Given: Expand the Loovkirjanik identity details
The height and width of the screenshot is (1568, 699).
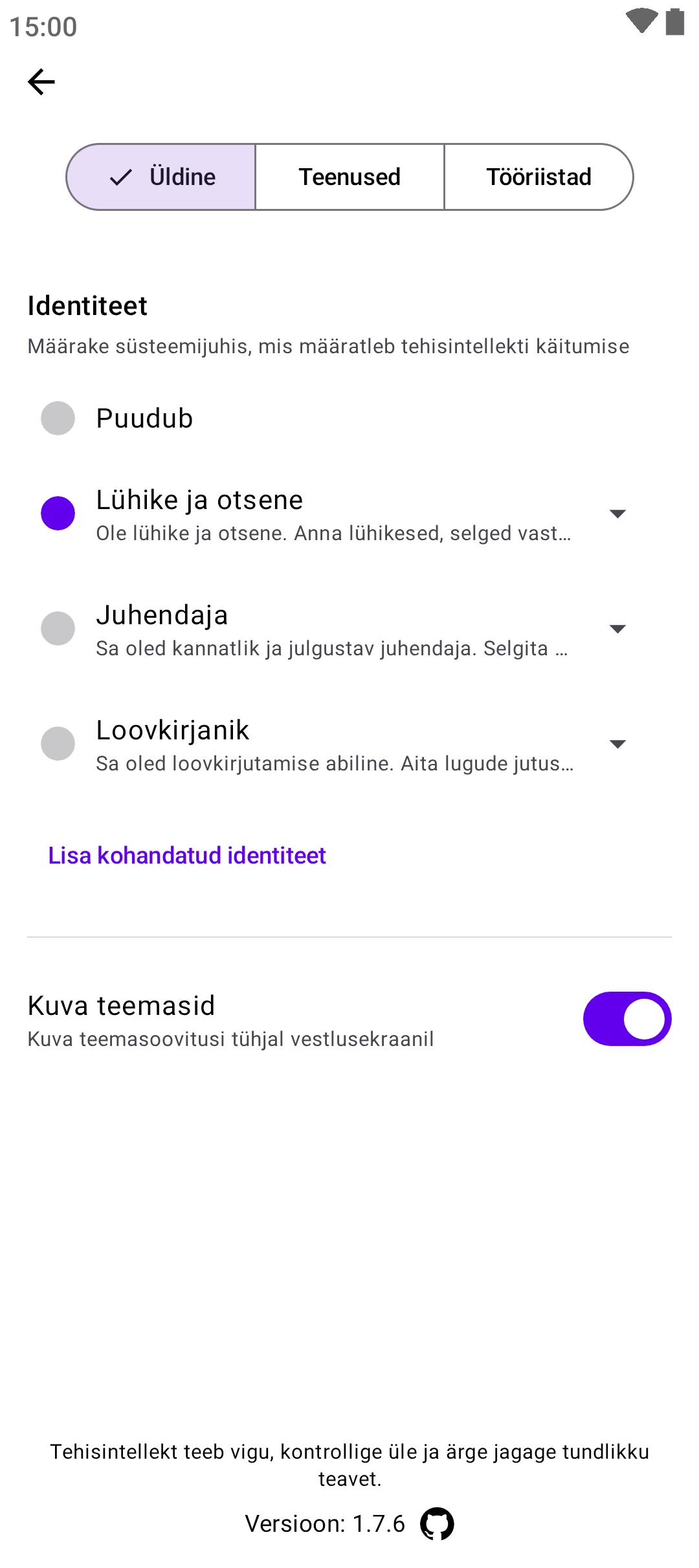Looking at the screenshot, I should tap(617, 745).
